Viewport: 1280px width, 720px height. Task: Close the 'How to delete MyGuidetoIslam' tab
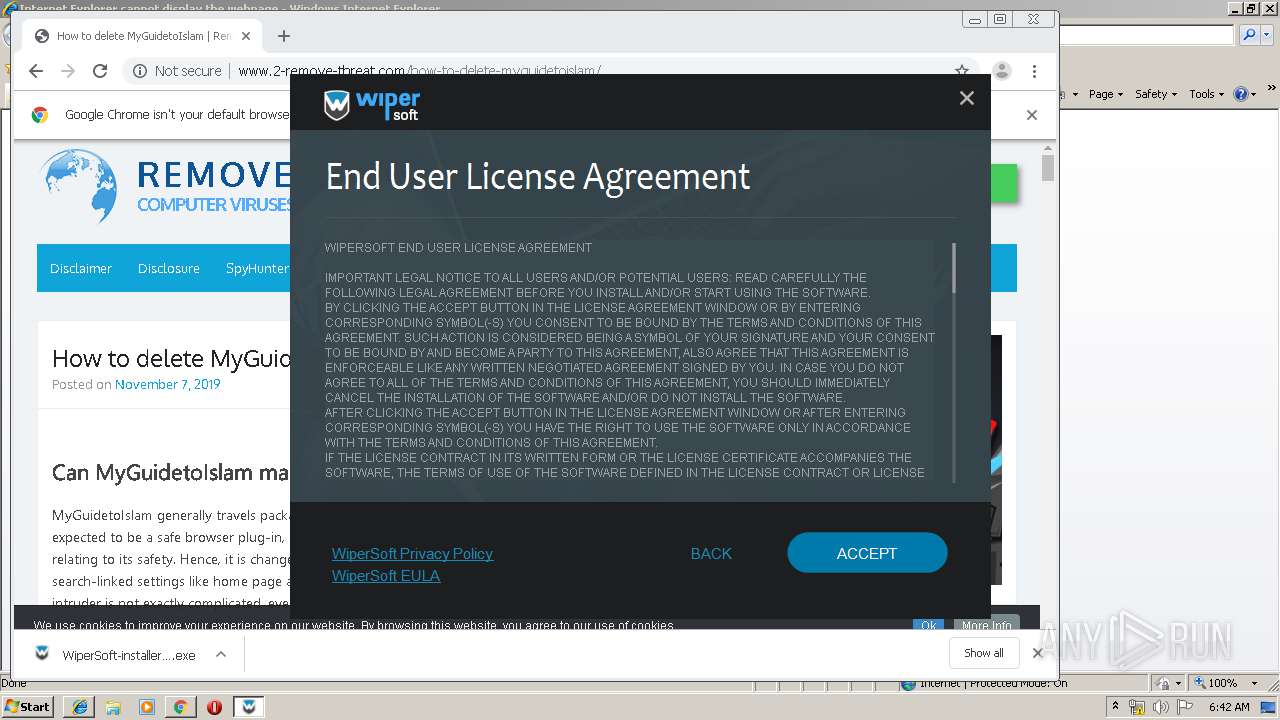246,36
